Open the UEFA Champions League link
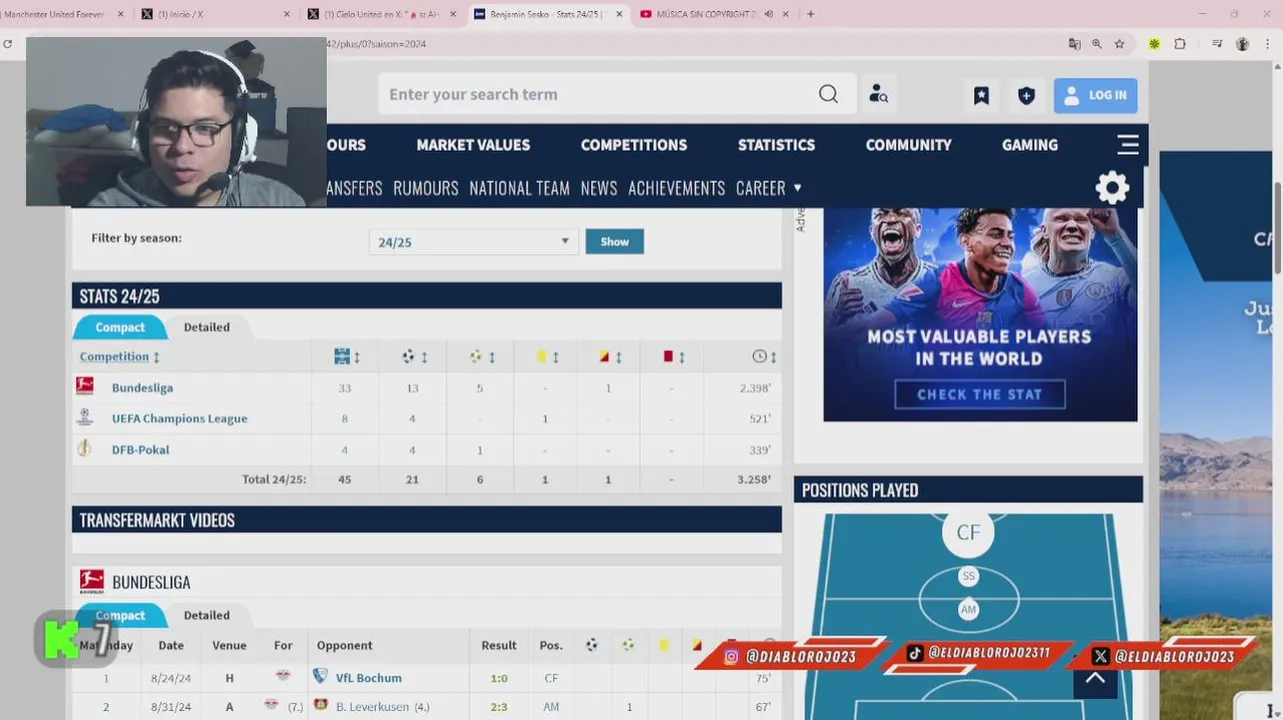Image resolution: width=1283 pixels, height=720 pixels. click(179, 418)
